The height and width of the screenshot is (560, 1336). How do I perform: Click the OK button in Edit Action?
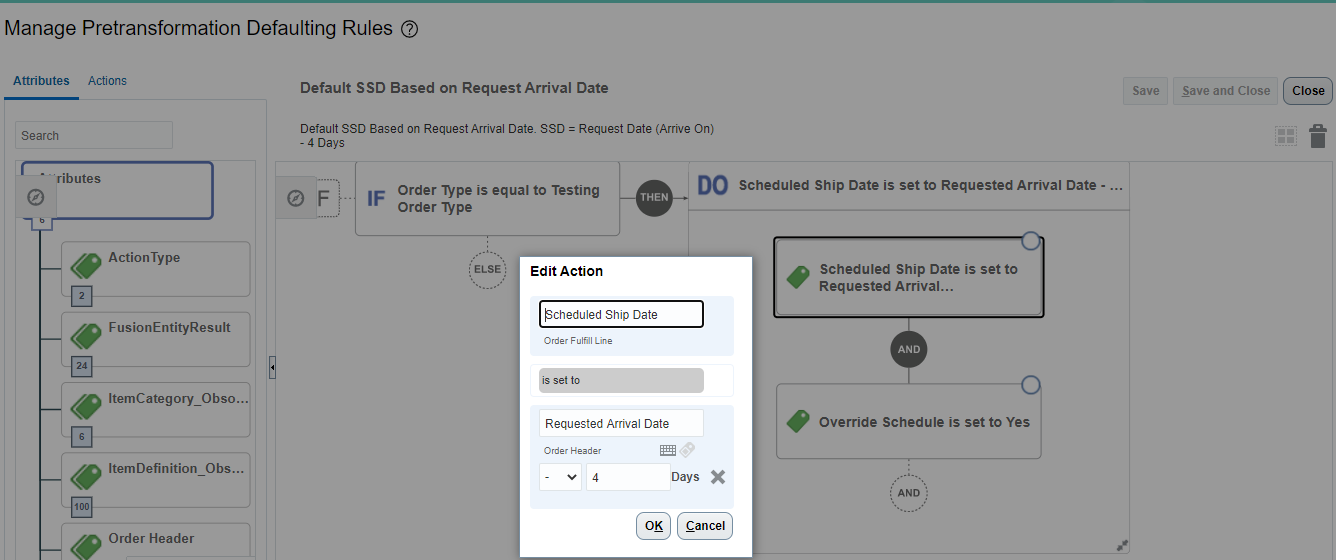tap(654, 526)
